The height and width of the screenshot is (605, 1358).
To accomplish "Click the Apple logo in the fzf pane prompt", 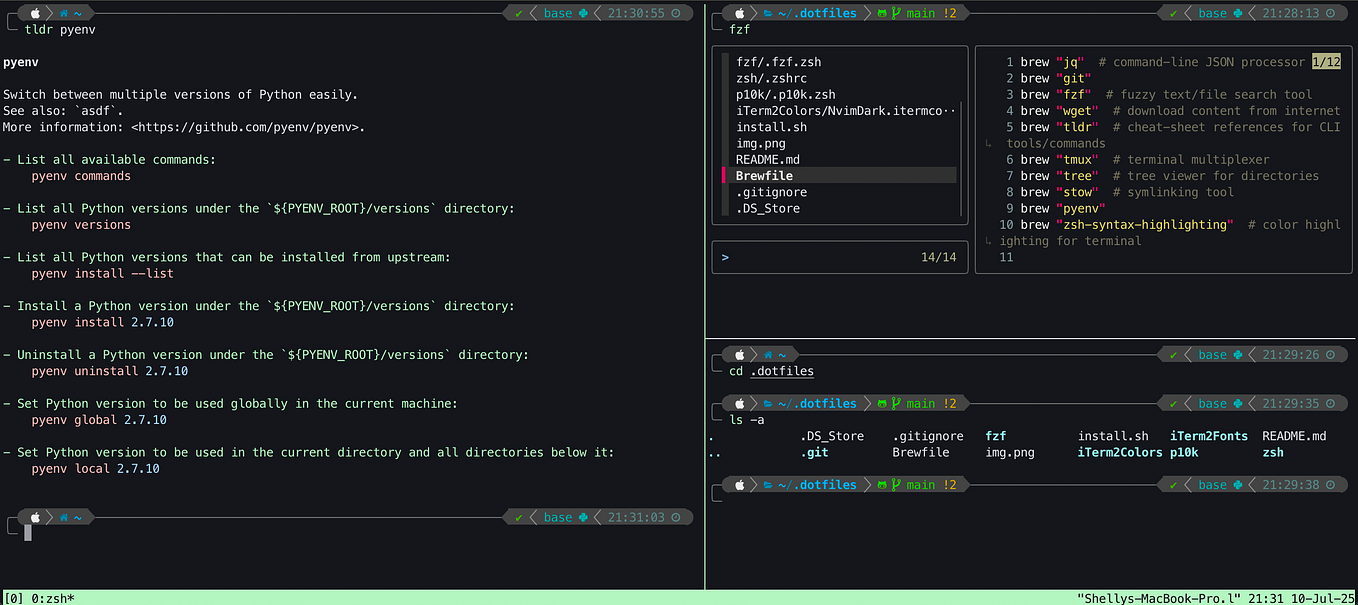I will click(739, 13).
